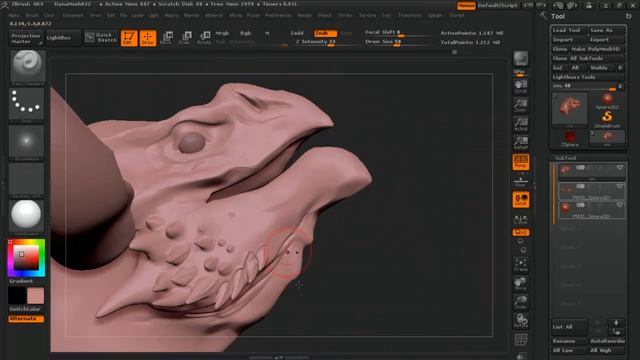The height and width of the screenshot is (360, 640).
Task: Open the Zplugin menu
Action: tap(435, 16)
